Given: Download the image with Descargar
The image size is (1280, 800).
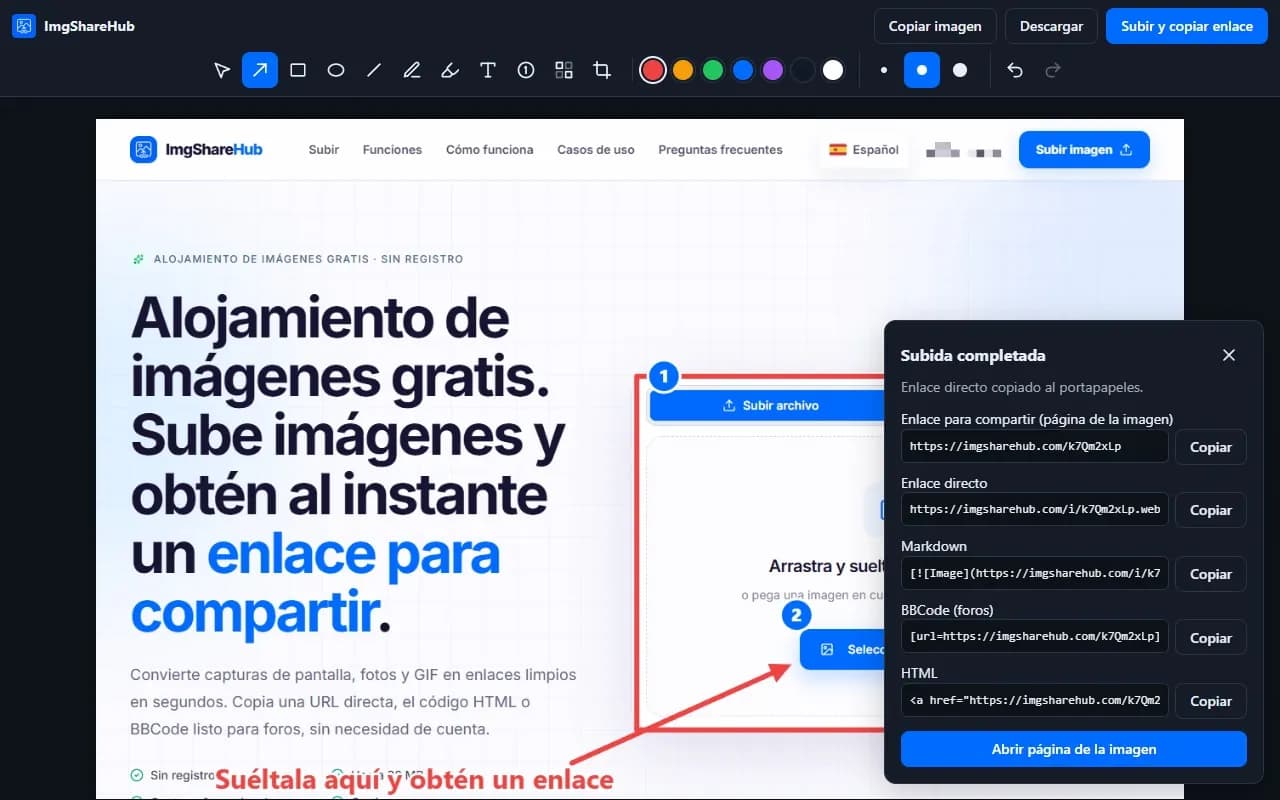Looking at the screenshot, I should click(x=1051, y=26).
